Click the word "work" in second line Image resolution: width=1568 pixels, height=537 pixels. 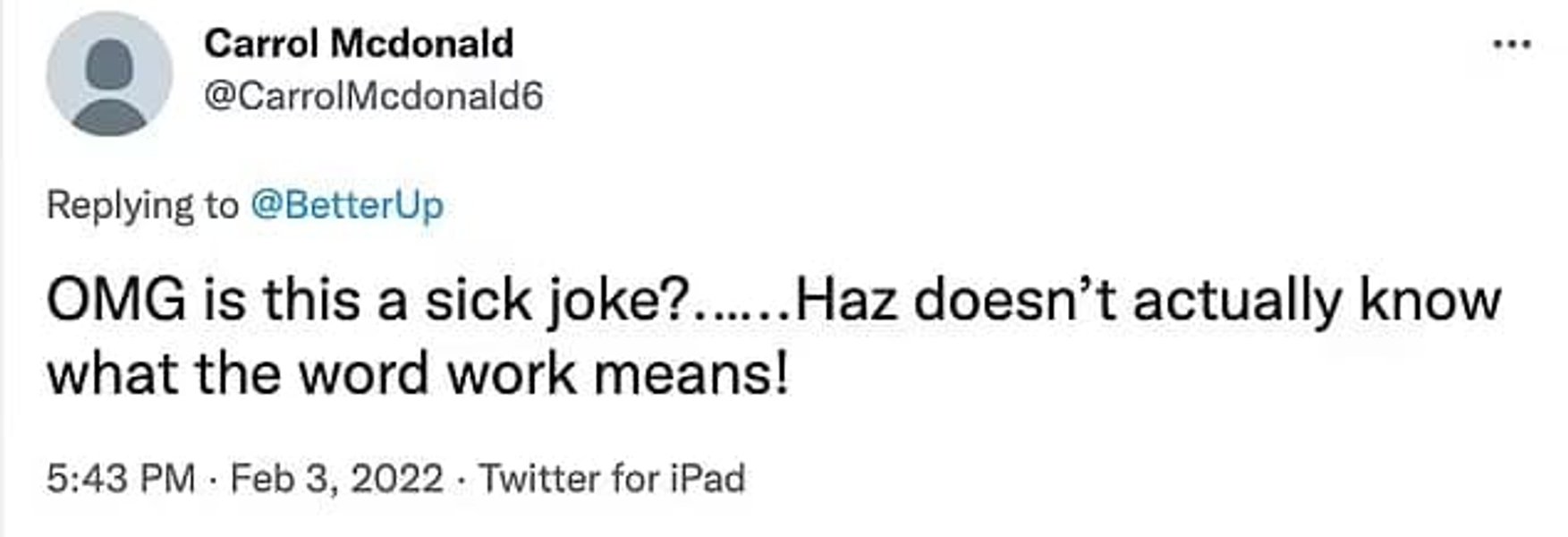click(512, 372)
